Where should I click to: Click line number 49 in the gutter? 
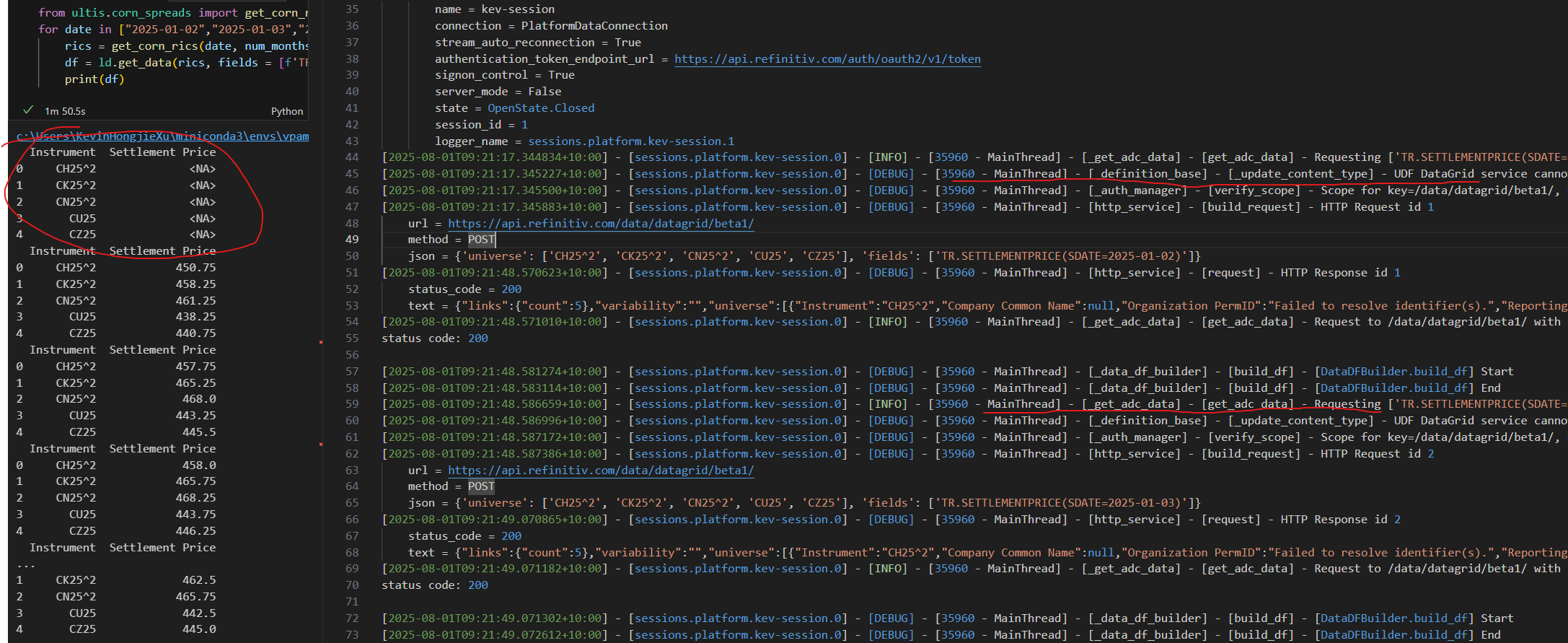click(352, 240)
